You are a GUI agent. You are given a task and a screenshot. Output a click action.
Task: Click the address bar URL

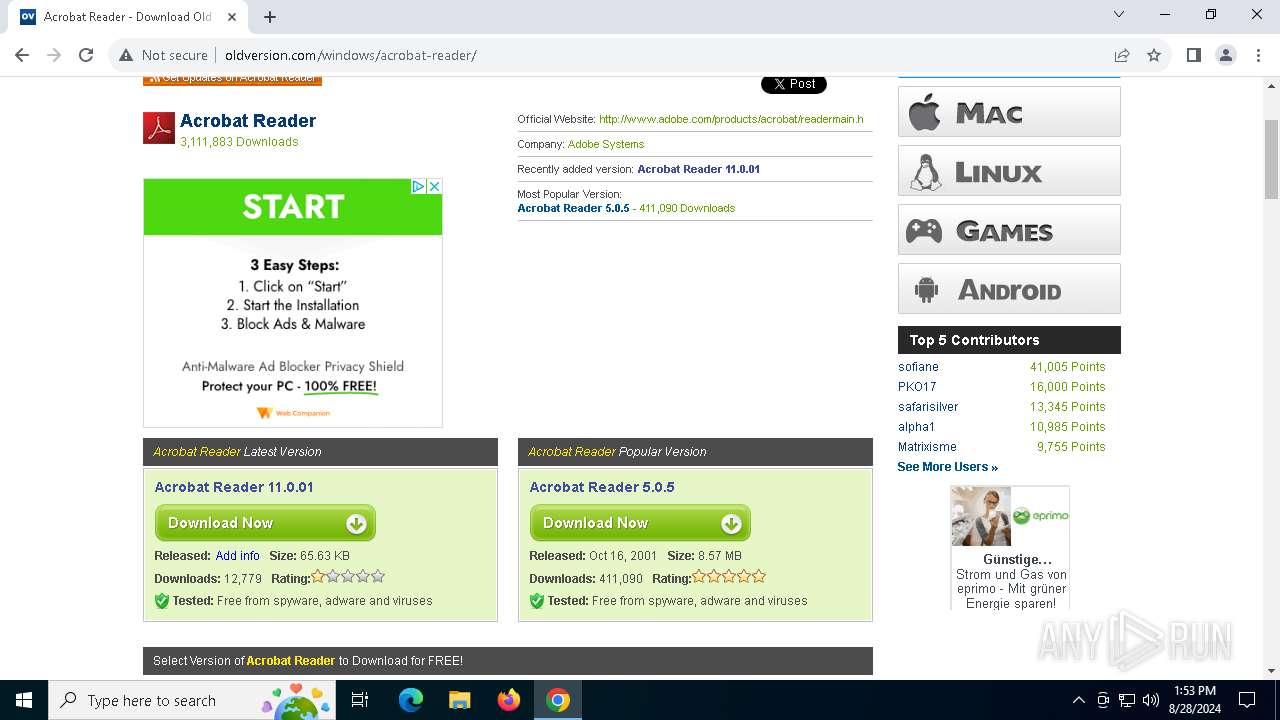[x=351, y=55]
